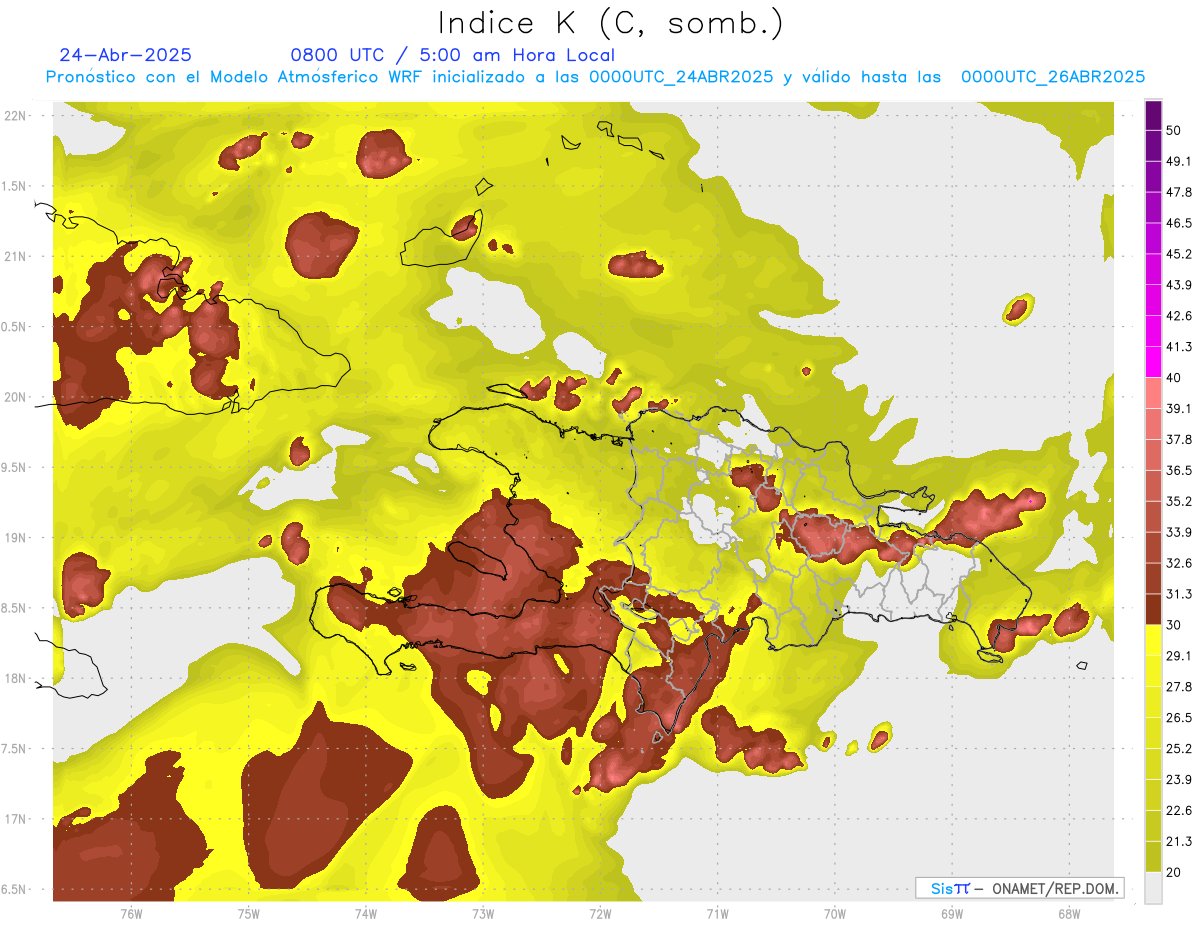Pick the magenta swatch between 40 and 41.3
This screenshot has height=927, width=1200.
pyautogui.click(x=1153, y=362)
